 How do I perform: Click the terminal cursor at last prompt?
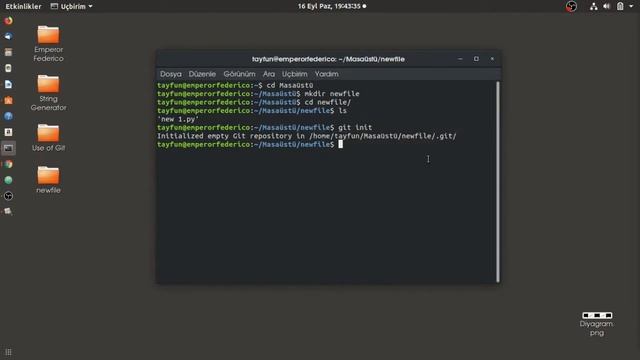point(340,144)
